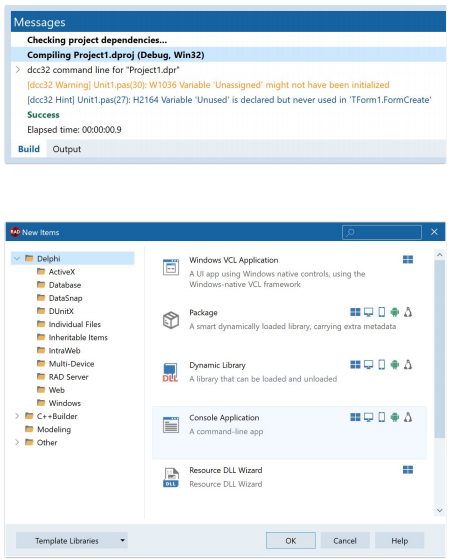Select the Build tab

click(x=29, y=149)
